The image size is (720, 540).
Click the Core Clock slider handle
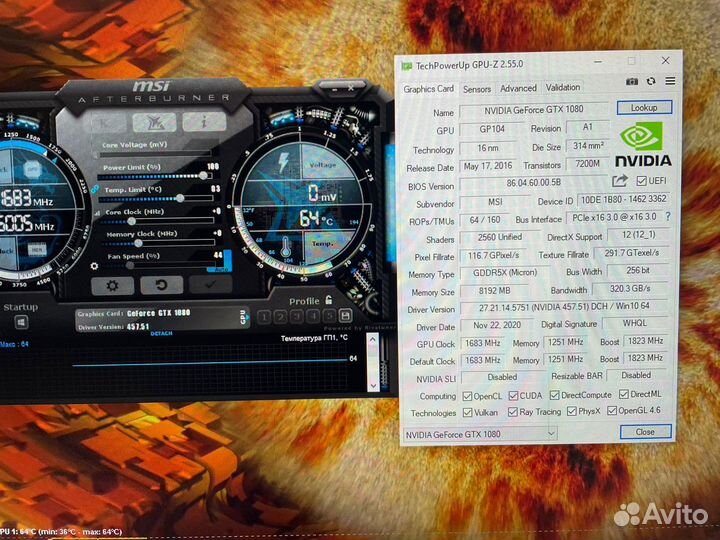coord(131,221)
